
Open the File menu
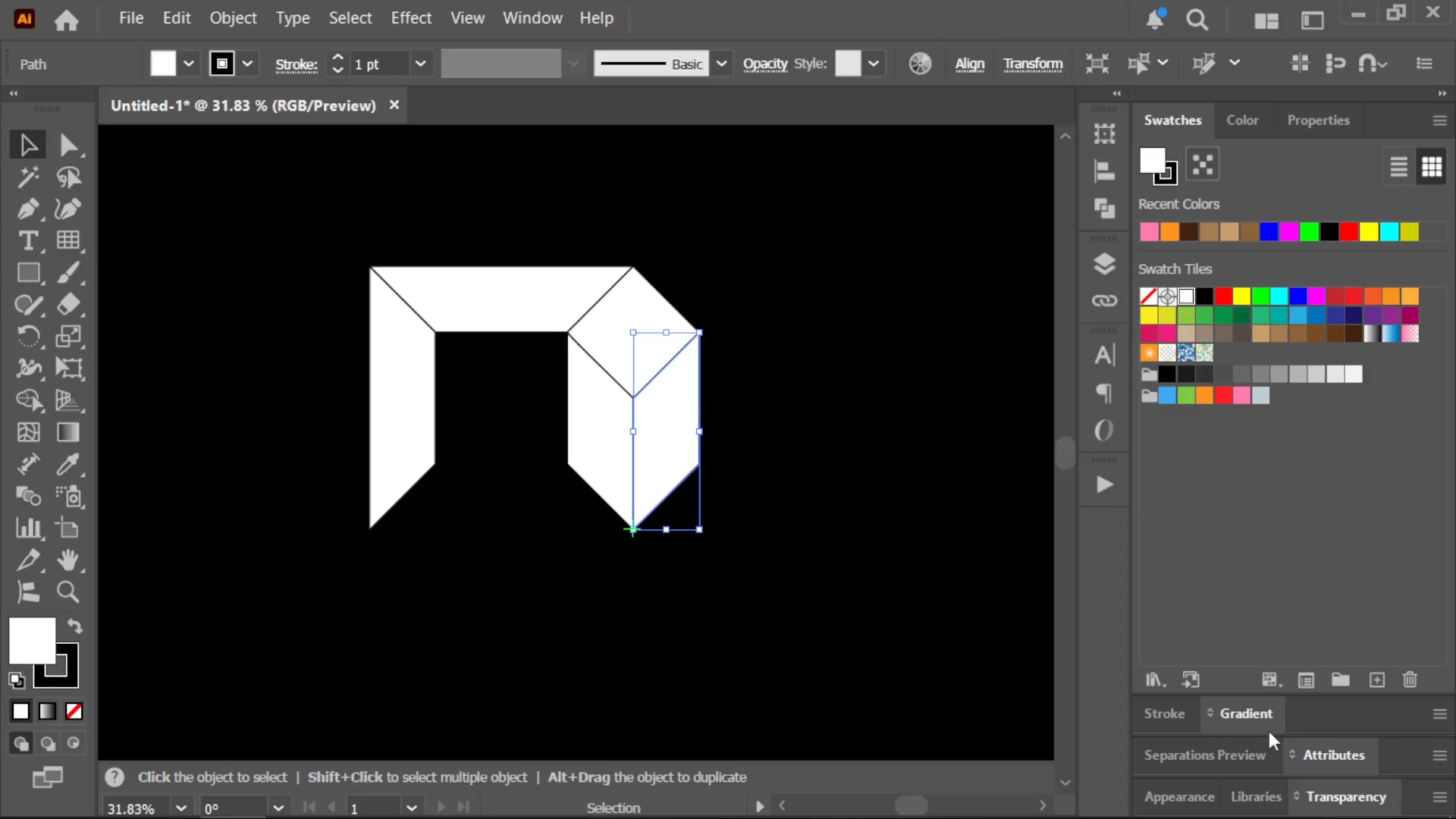tap(131, 18)
